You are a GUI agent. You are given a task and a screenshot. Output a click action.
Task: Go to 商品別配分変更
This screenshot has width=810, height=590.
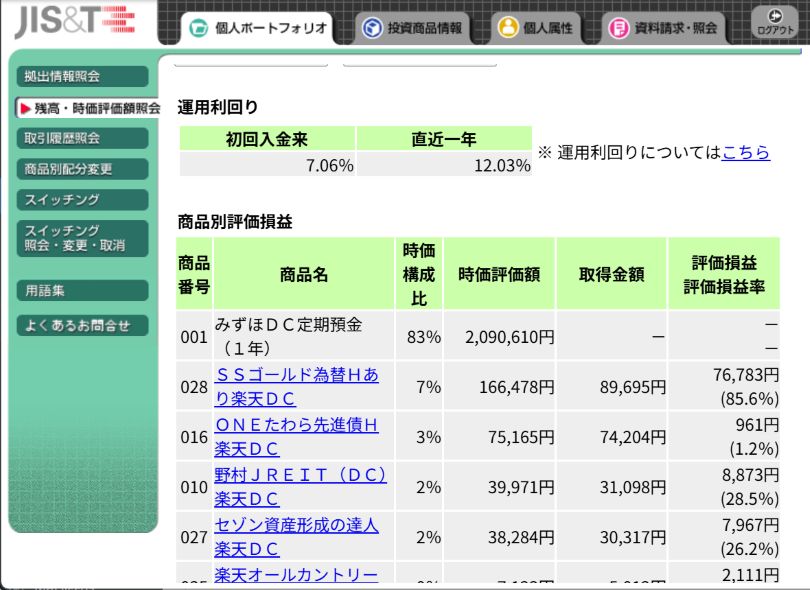coord(82,169)
